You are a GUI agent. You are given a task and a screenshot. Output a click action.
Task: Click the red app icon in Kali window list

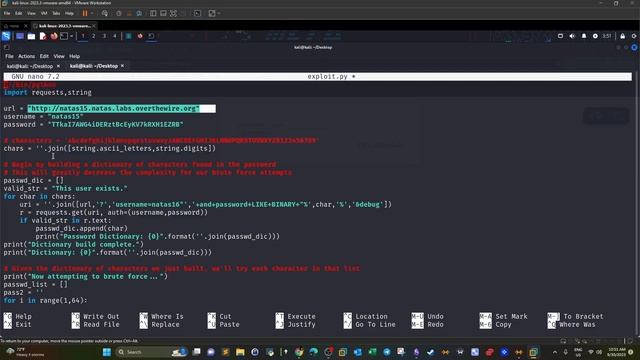[x=140, y=36]
